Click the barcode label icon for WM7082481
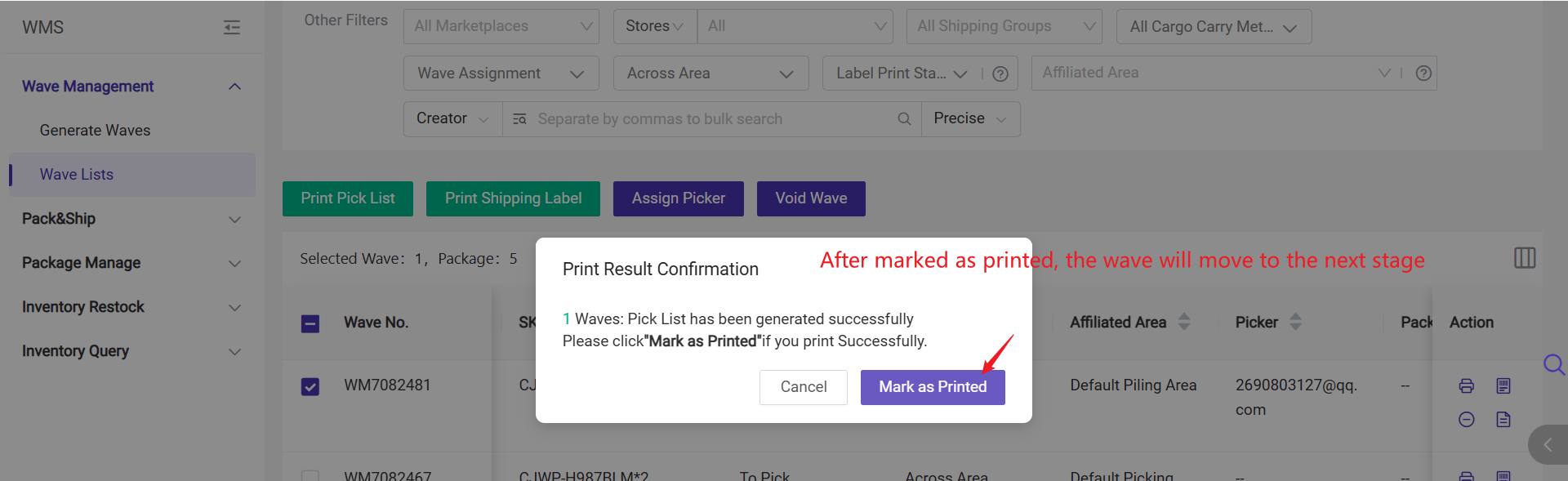The image size is (1568, 481). [1503, 386]
